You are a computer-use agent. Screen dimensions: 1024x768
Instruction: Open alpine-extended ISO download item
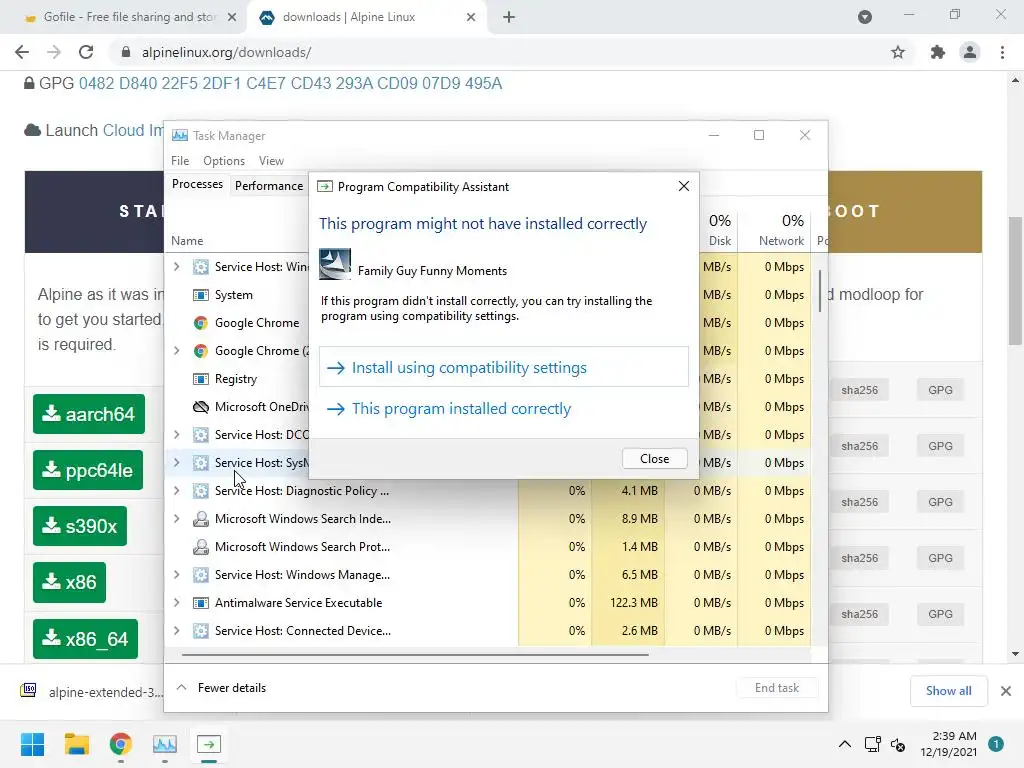(x=93, y=692)
